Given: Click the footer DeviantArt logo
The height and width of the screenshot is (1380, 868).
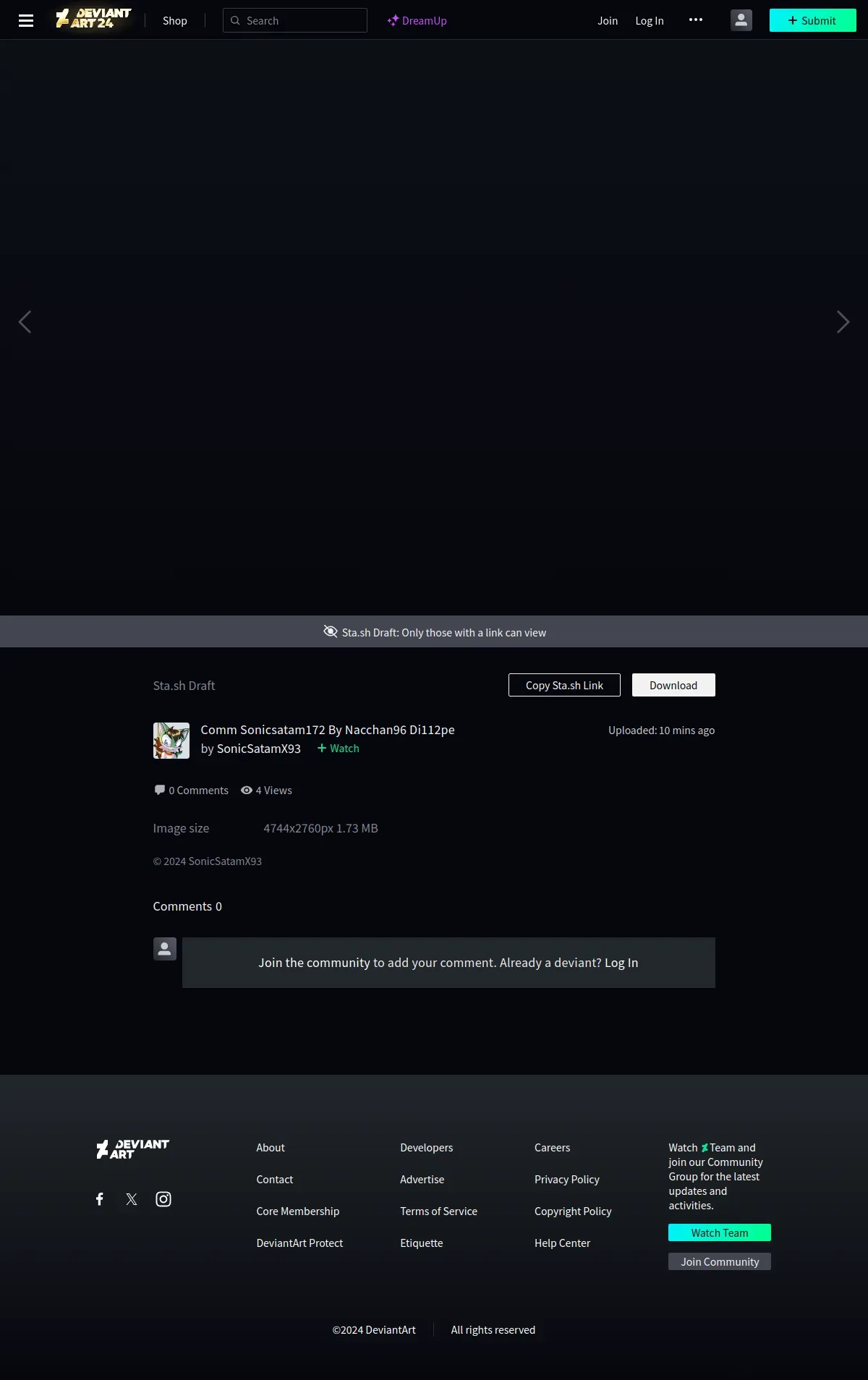Looking at the screenshot, I should coord(133,1149).
